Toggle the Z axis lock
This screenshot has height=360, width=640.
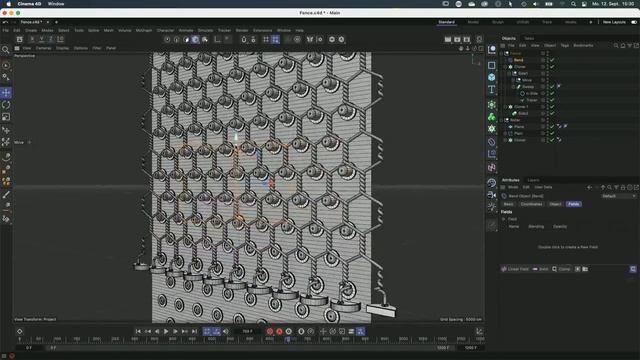click(51, 39)
